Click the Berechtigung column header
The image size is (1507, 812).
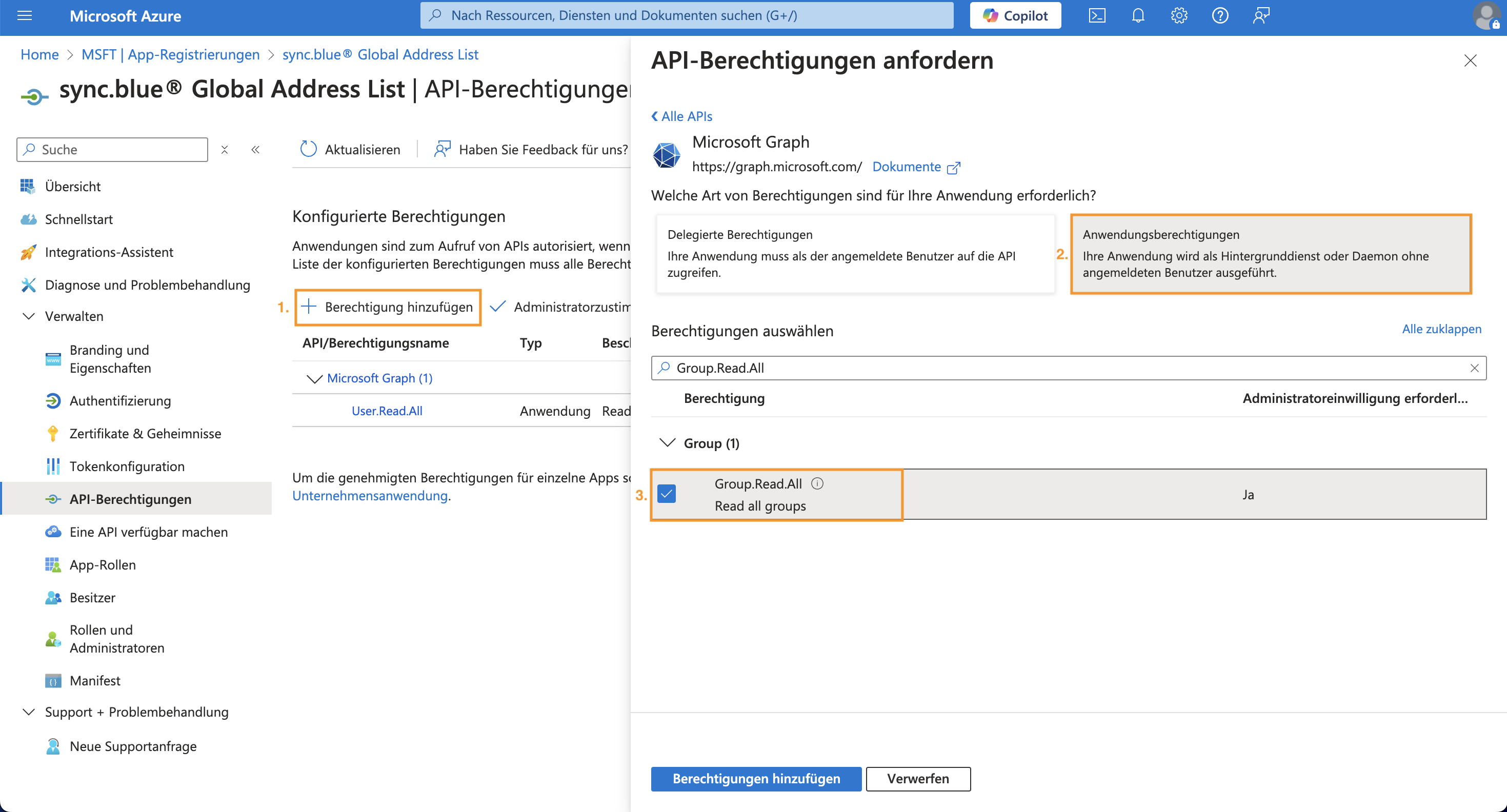tap(724, 398)
